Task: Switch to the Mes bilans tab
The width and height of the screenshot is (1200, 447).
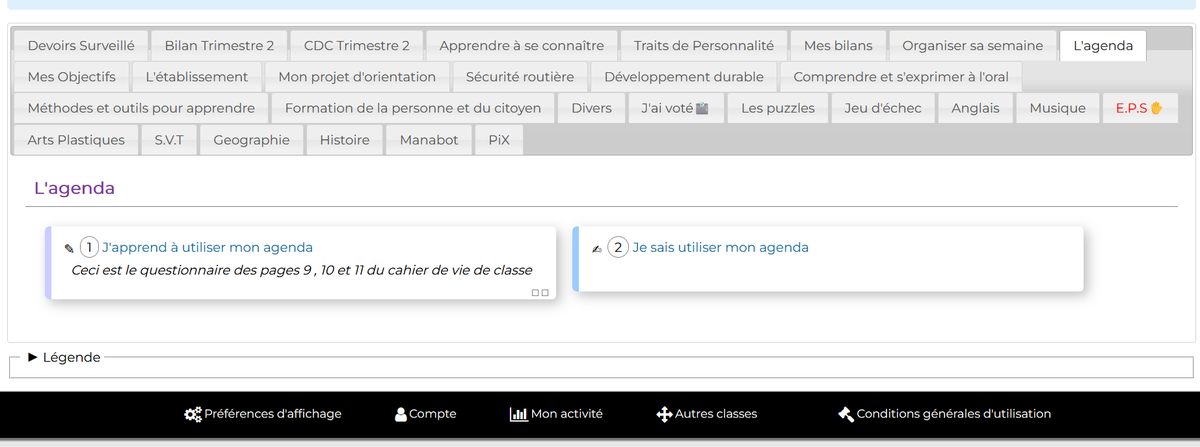Action: tap(838, 45)
